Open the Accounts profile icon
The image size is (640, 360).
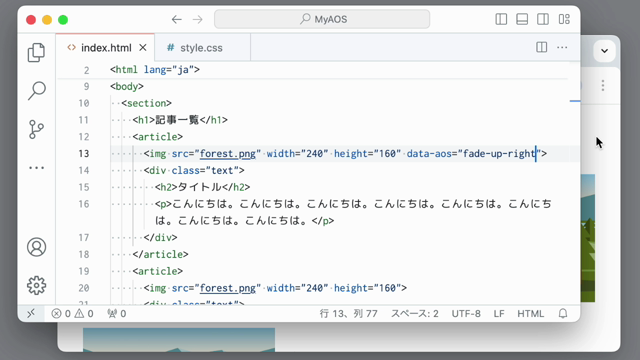coord(36,247)
